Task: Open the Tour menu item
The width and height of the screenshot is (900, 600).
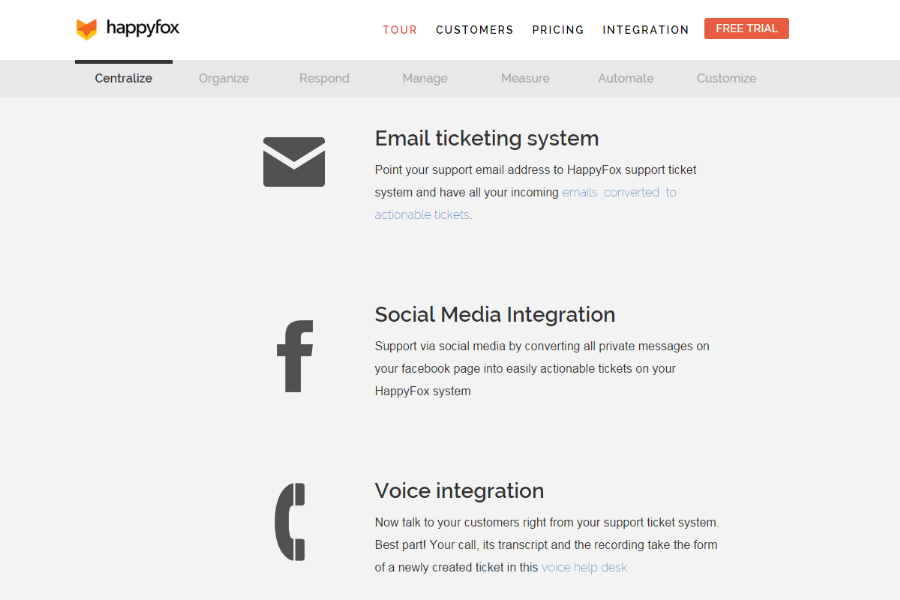Action: click(400, 30)
